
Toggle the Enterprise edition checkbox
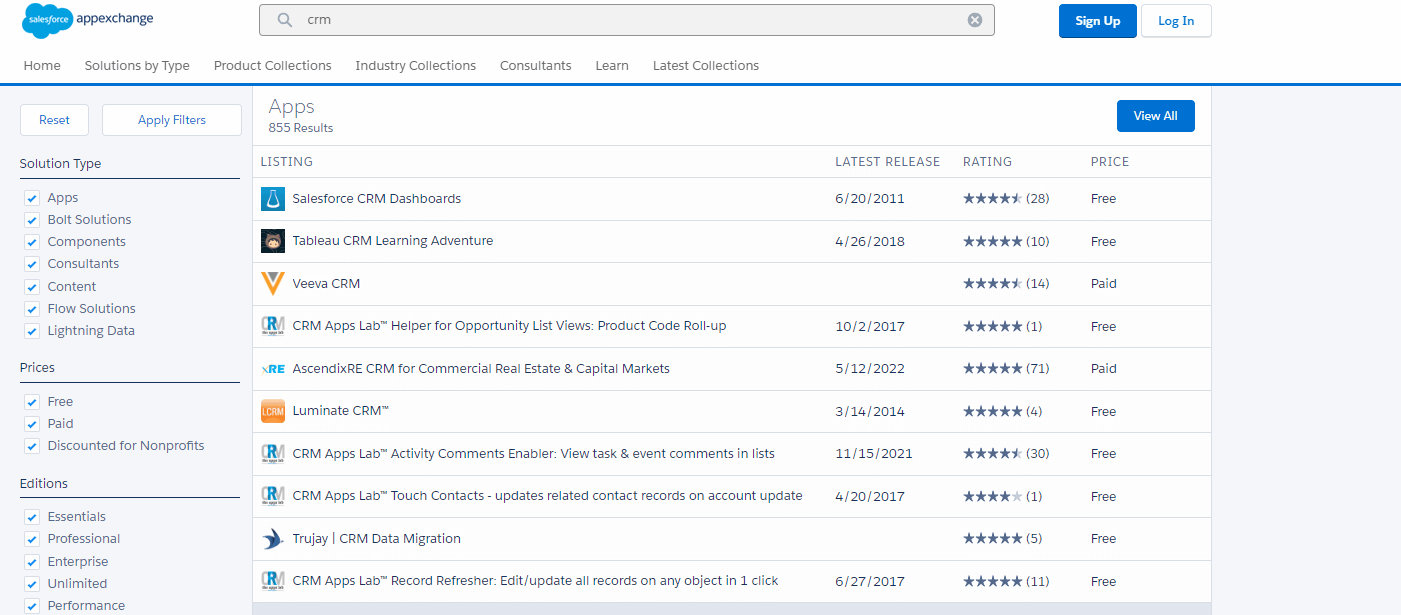tap(32, 562)
